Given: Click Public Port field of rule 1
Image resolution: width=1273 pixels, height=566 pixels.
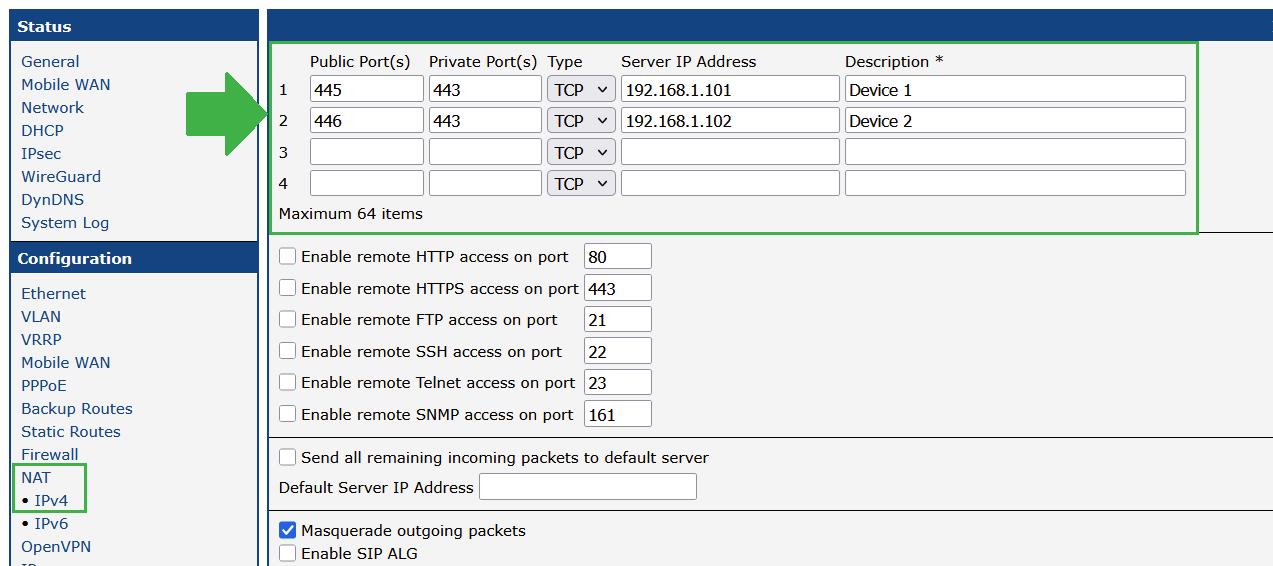Looking at the screenshot, I should coord(366,90).
